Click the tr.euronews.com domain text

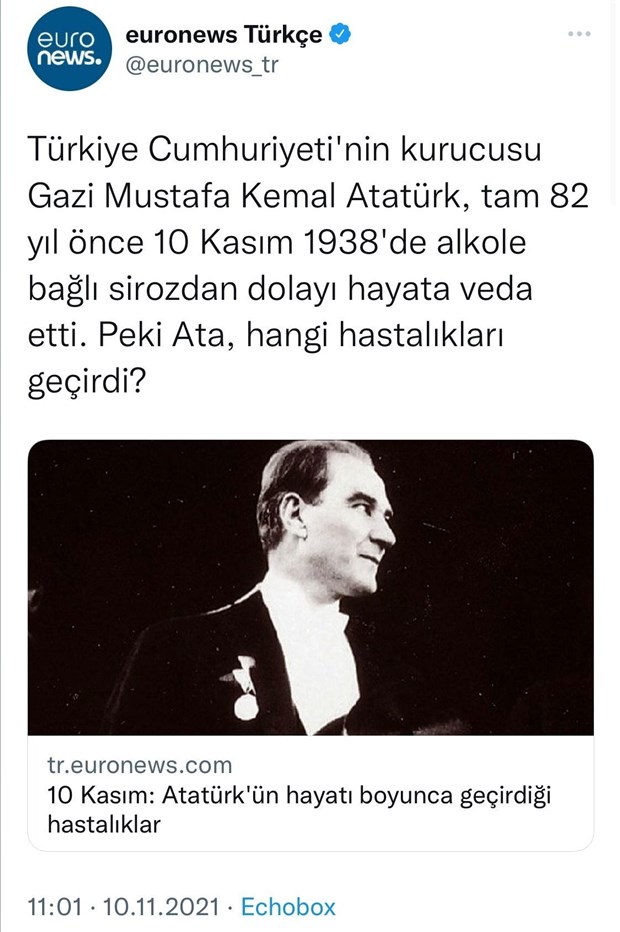139,766
